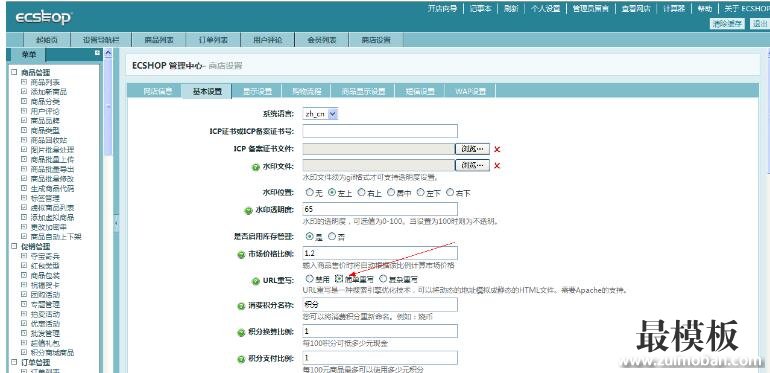Select 左下 watermark position
The image size is (770, 373).
point(420,192)
